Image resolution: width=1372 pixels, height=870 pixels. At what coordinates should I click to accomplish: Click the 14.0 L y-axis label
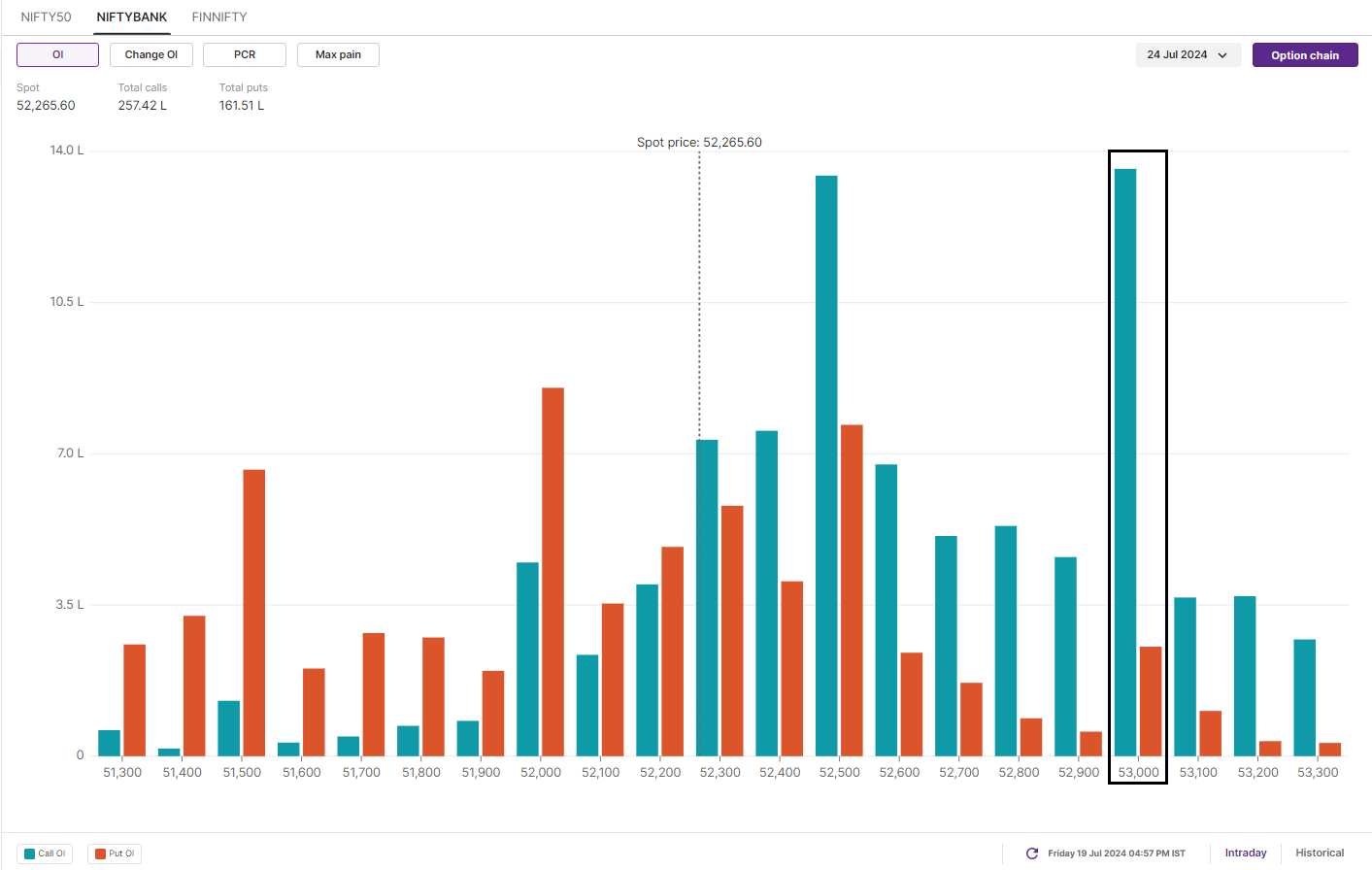point(67,151)
